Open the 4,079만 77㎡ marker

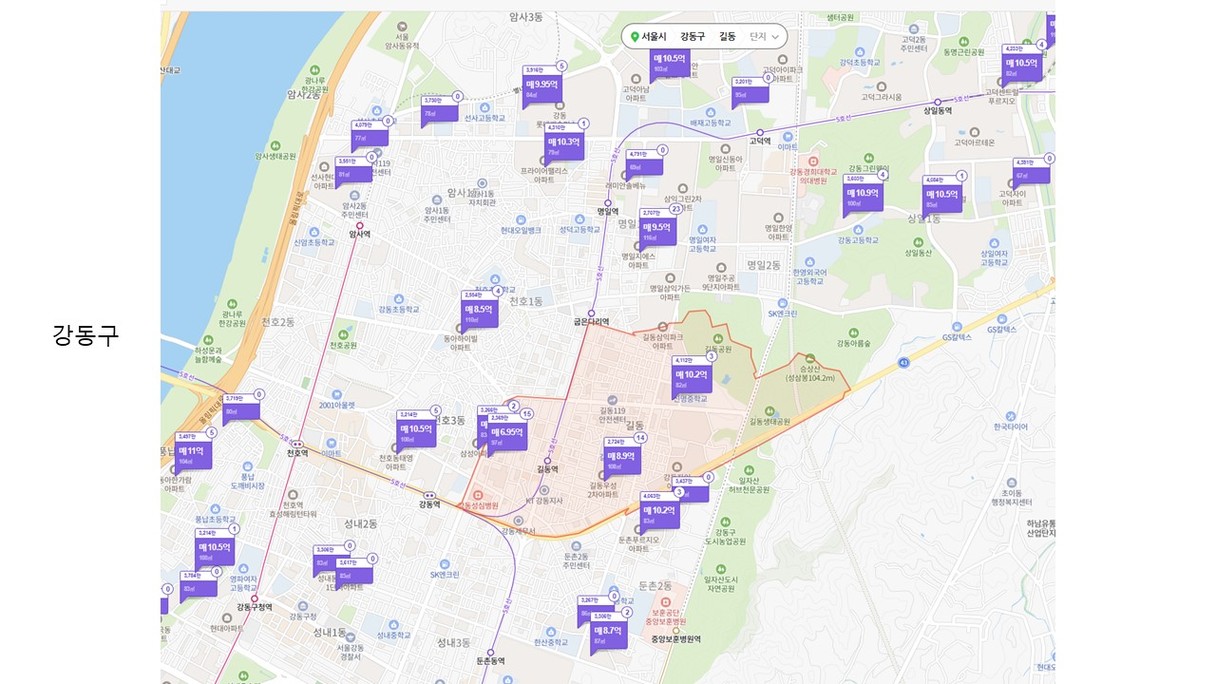(370, 133)
